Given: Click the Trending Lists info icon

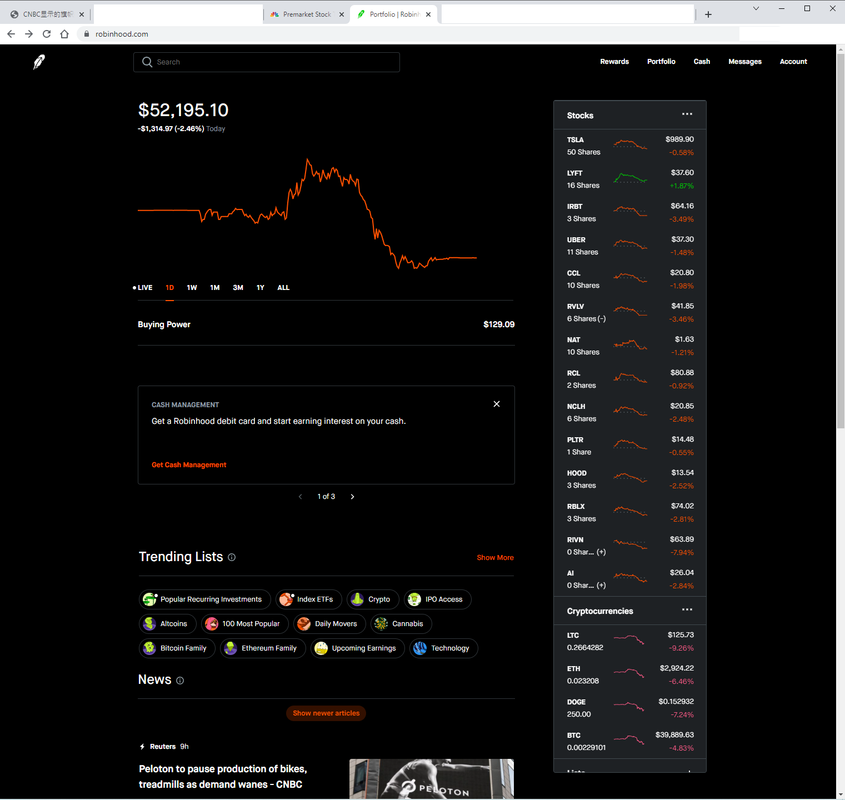Looking at the screenshot, I should (x=232, y=557).
